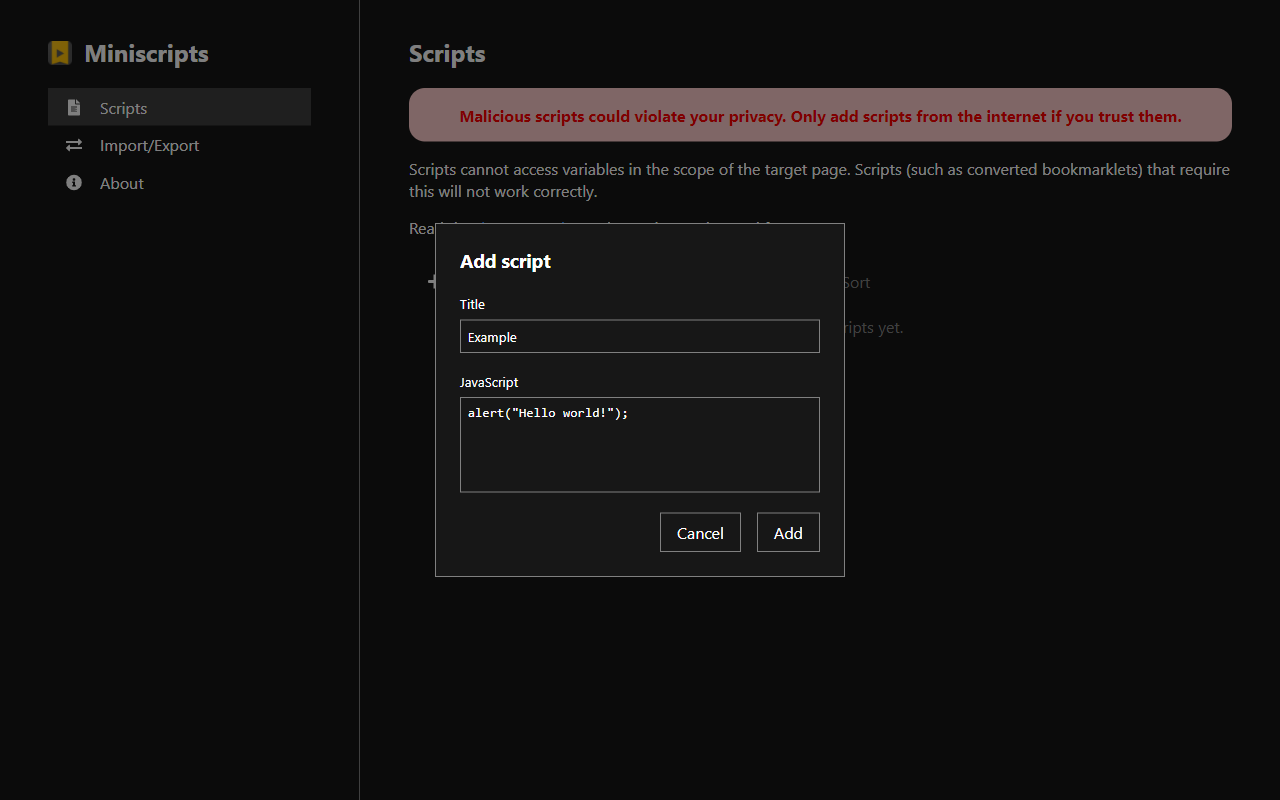Click the Miniscripts app title
Screen dimensions: 1280x800
pos(146,53)
